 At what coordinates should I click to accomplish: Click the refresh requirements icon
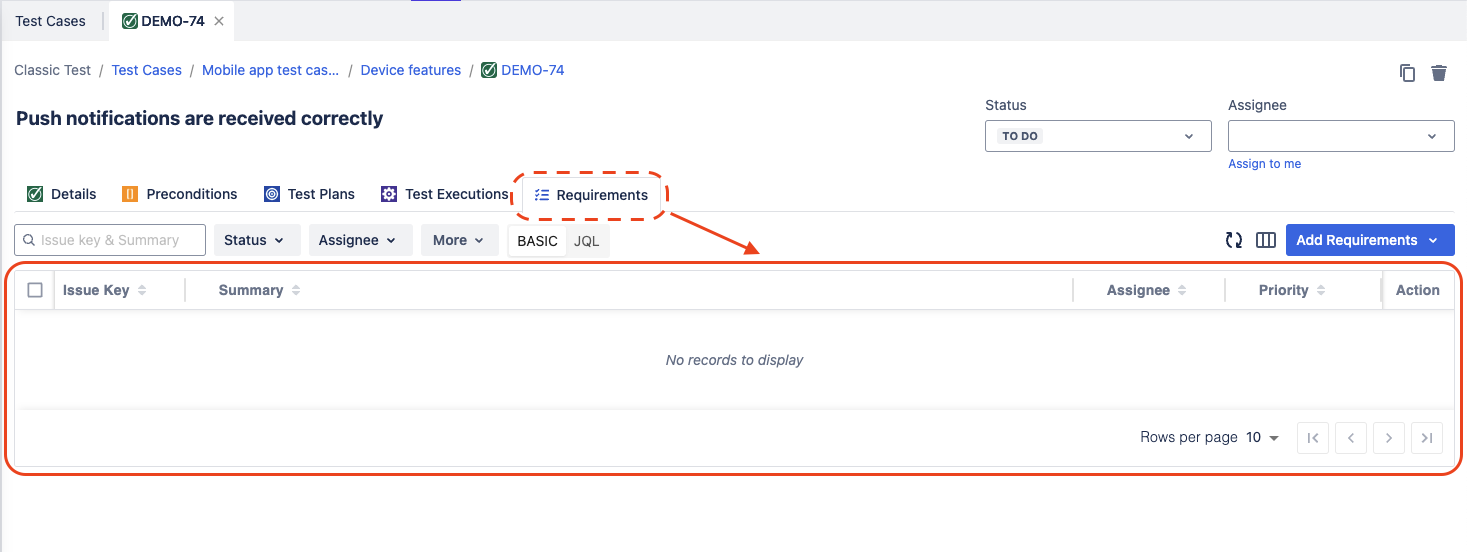[x=1234, y=240]
